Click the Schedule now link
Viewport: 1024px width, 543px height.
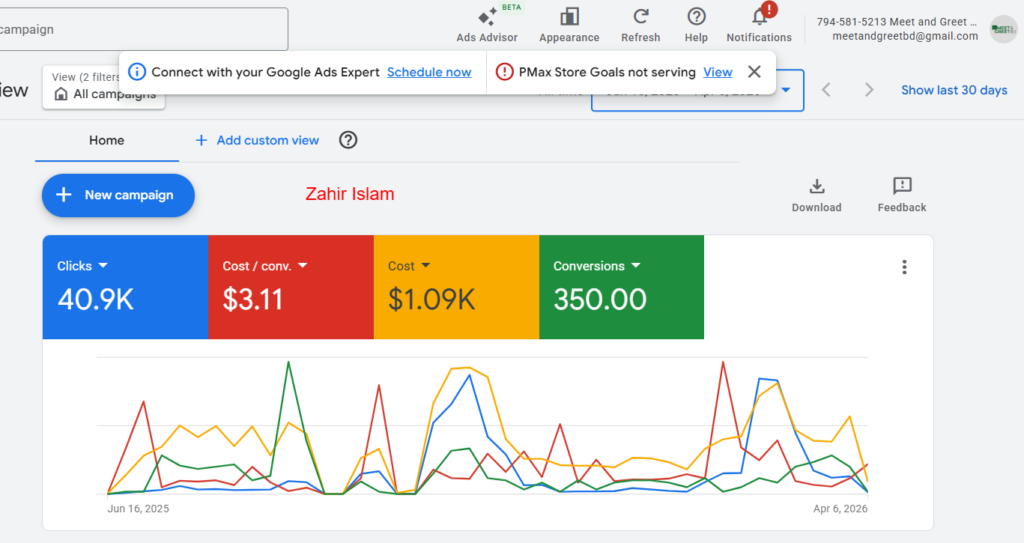tap(429, 72)
